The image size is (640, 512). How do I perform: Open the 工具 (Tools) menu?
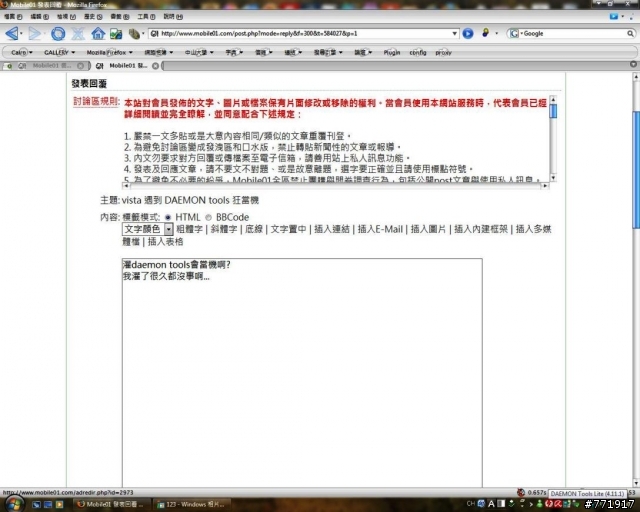(147, 17)
